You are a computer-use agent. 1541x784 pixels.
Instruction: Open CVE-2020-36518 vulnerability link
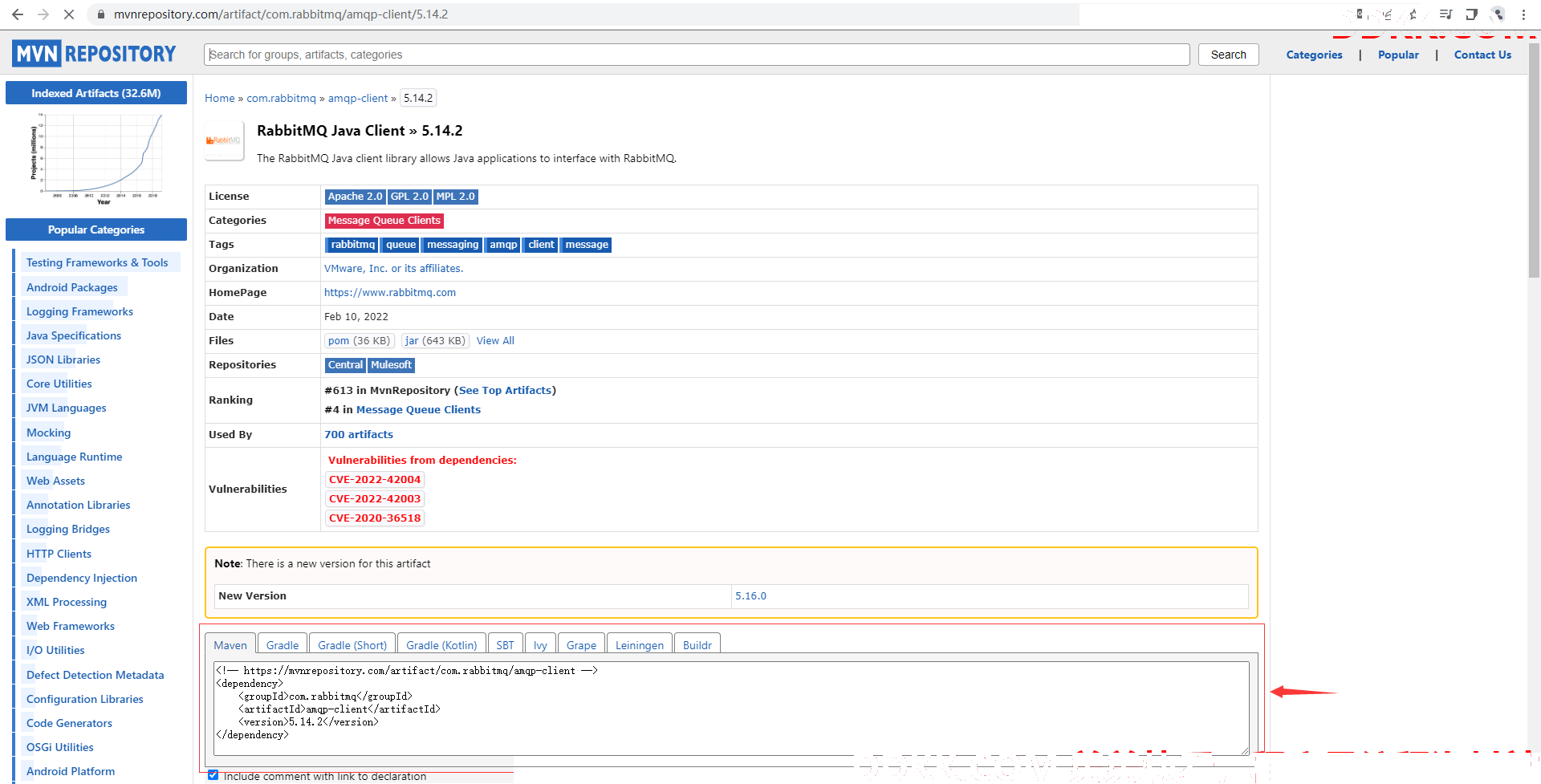[375, 518]
